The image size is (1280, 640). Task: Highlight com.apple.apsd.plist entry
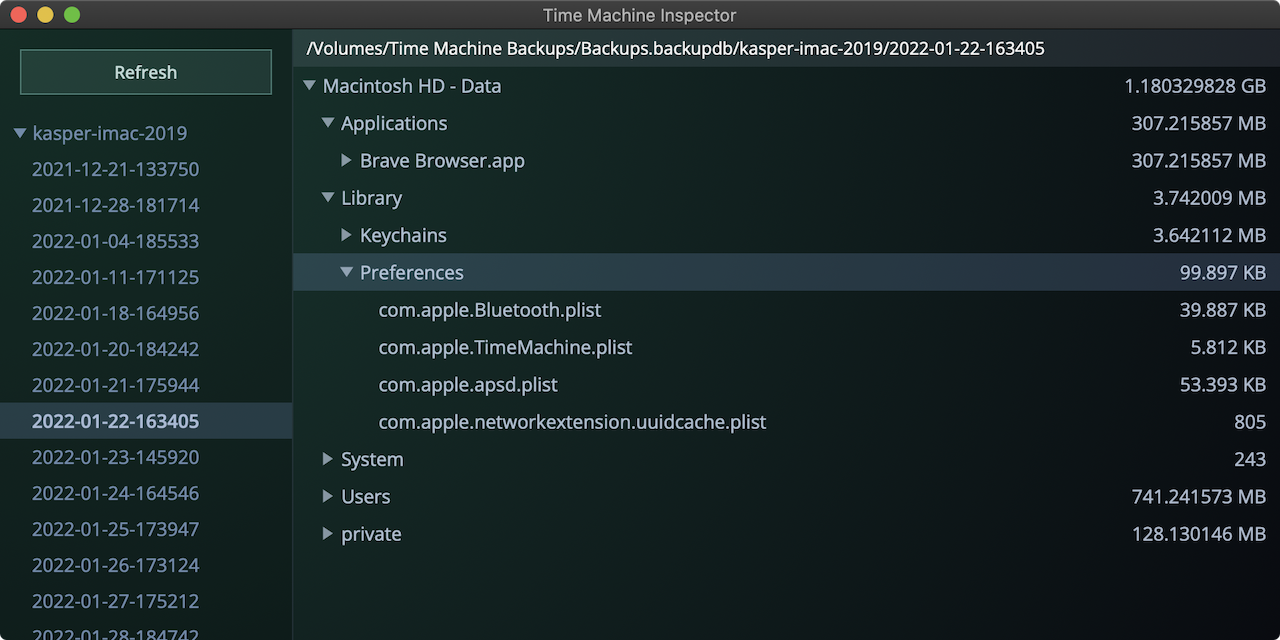tap(786, 385)
